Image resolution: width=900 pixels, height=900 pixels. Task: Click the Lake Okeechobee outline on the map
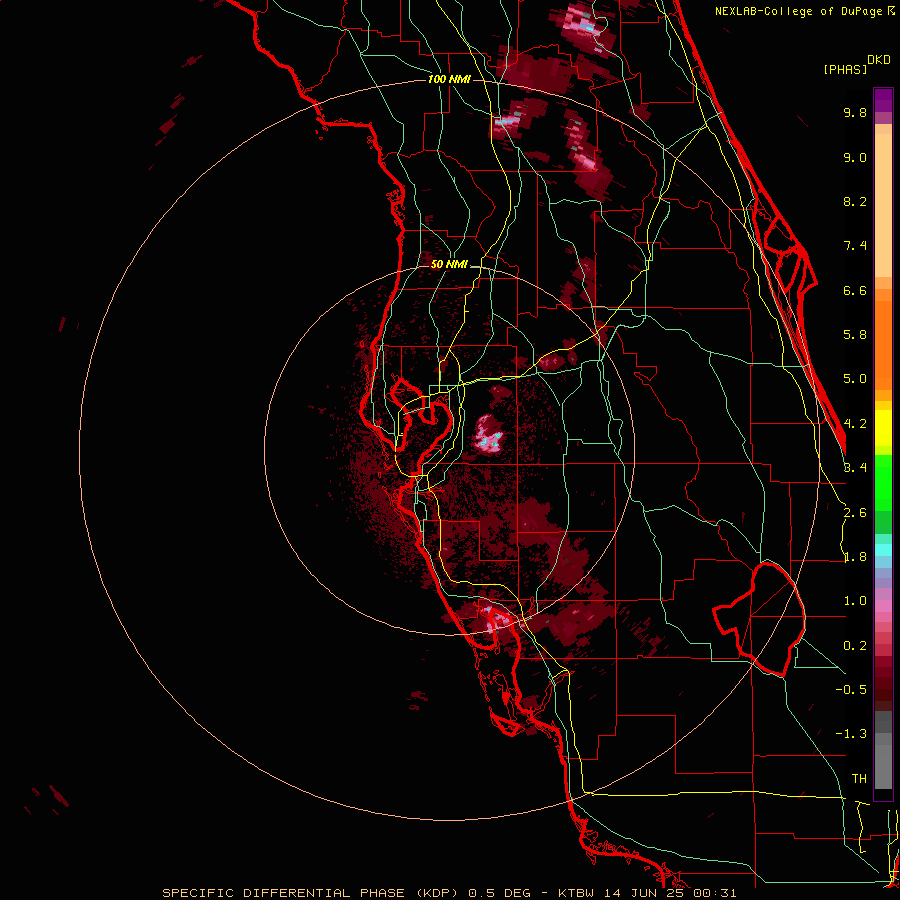[759, 619]
